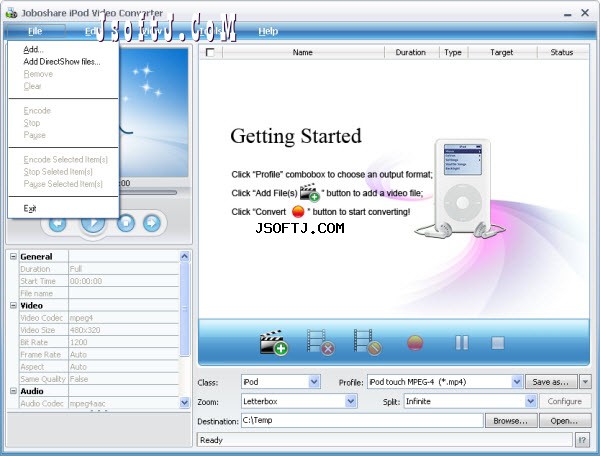Click the Frame Rate value Auto

[x=124, y=355]
